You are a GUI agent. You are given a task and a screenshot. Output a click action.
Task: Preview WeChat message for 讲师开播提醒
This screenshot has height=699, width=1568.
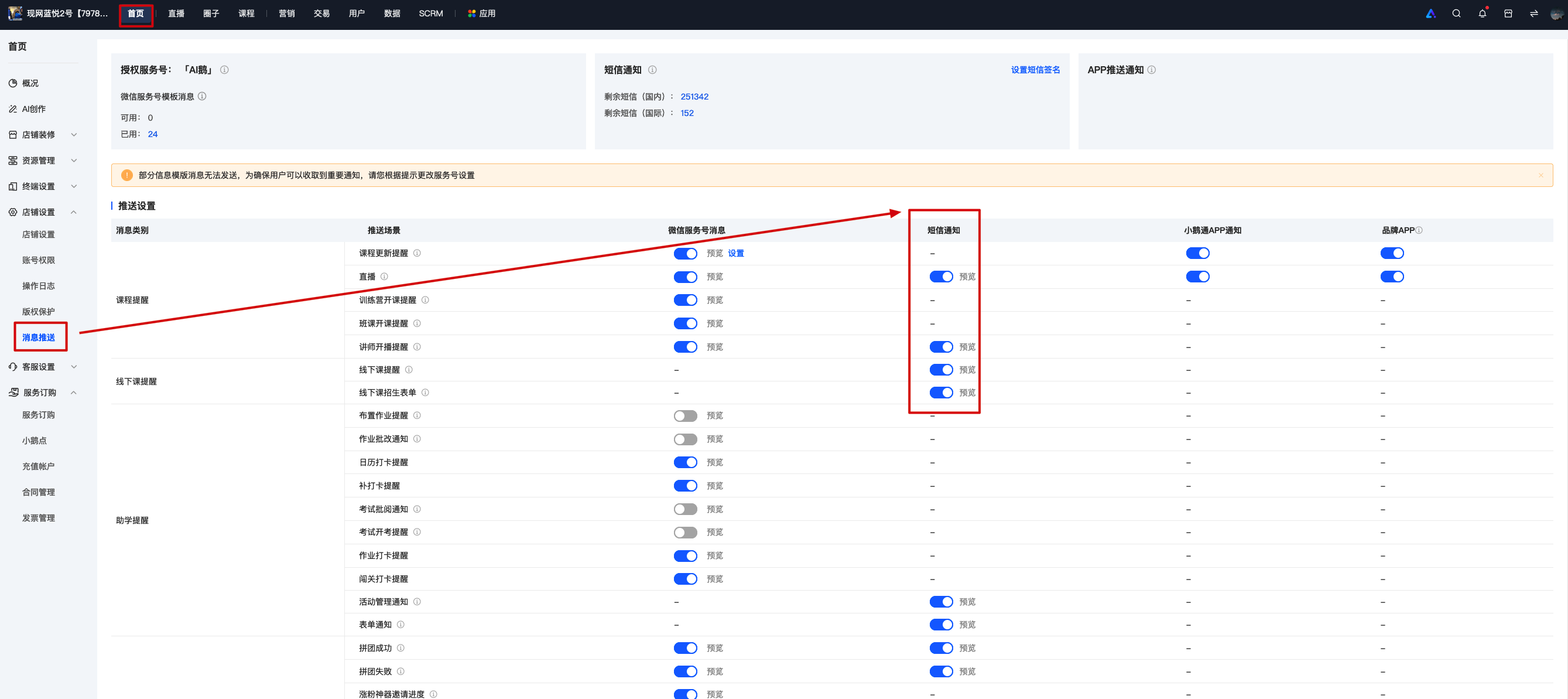pos(714,347)
